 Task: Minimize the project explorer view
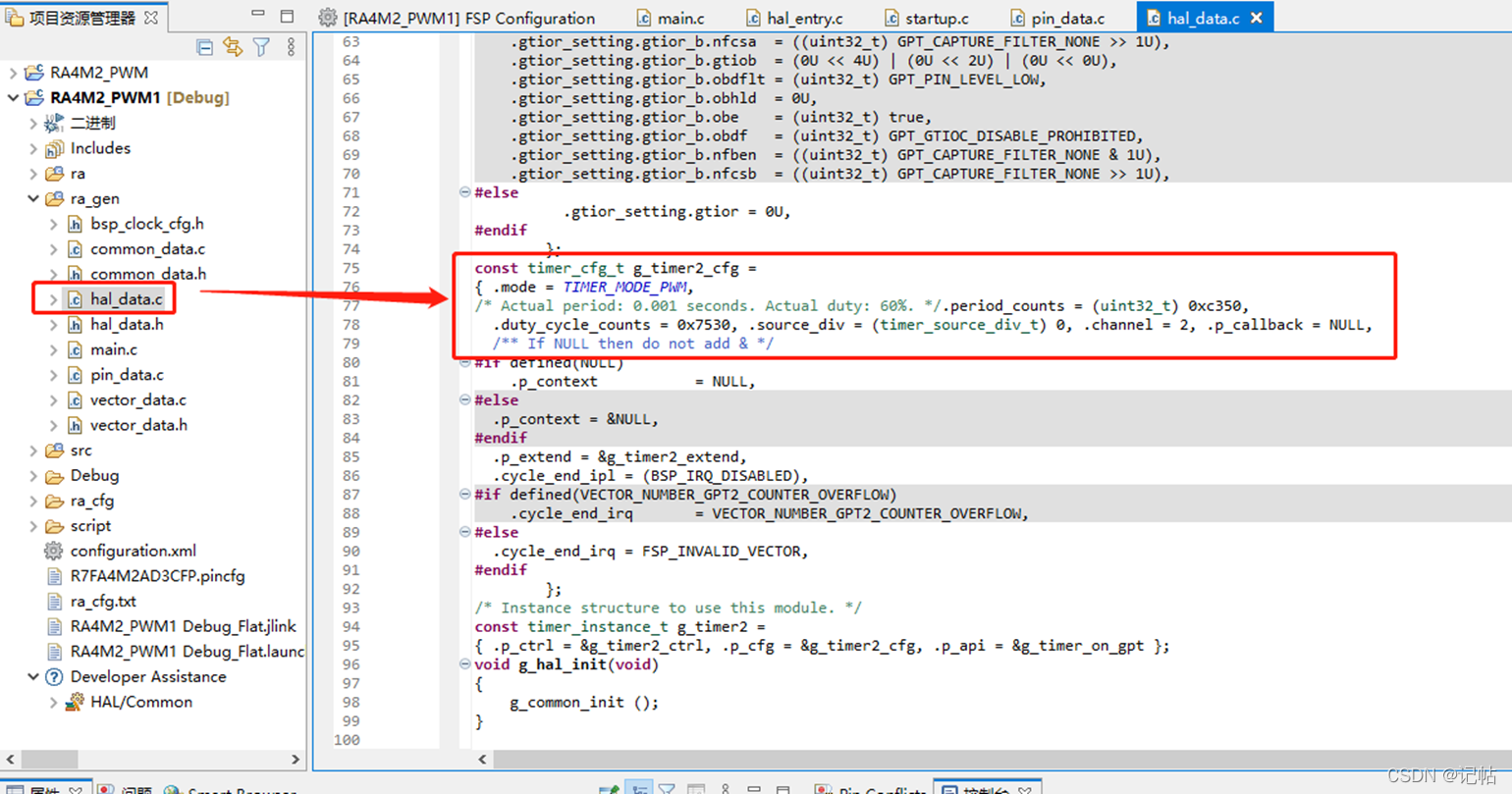pyautogui.click(x=258, y=15)
